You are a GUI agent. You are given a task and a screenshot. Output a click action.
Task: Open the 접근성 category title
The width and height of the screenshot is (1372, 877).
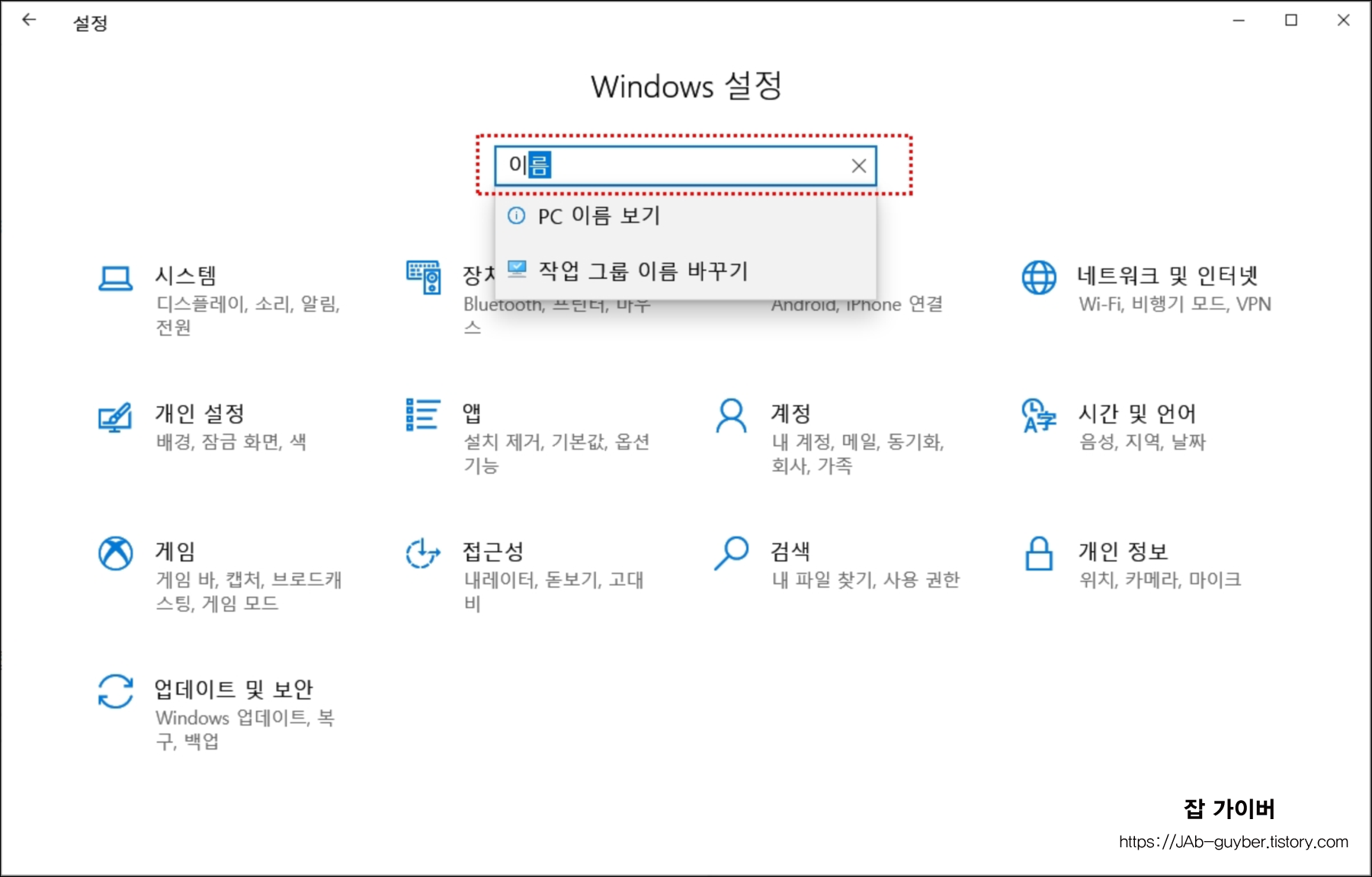tap(493, 551)
